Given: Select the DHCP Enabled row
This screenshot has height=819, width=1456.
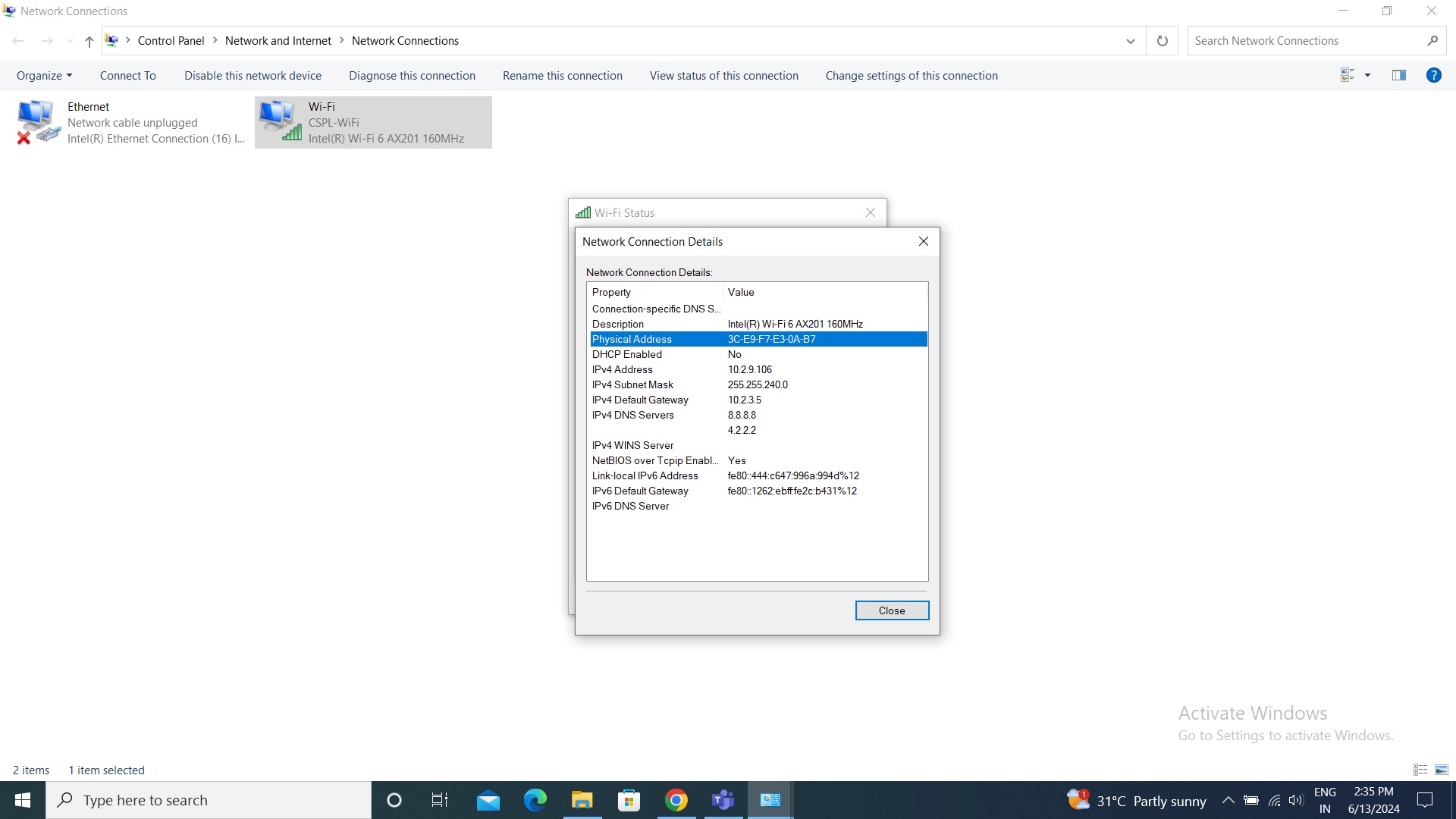Looking at the screenshot, I should point(758,354).
